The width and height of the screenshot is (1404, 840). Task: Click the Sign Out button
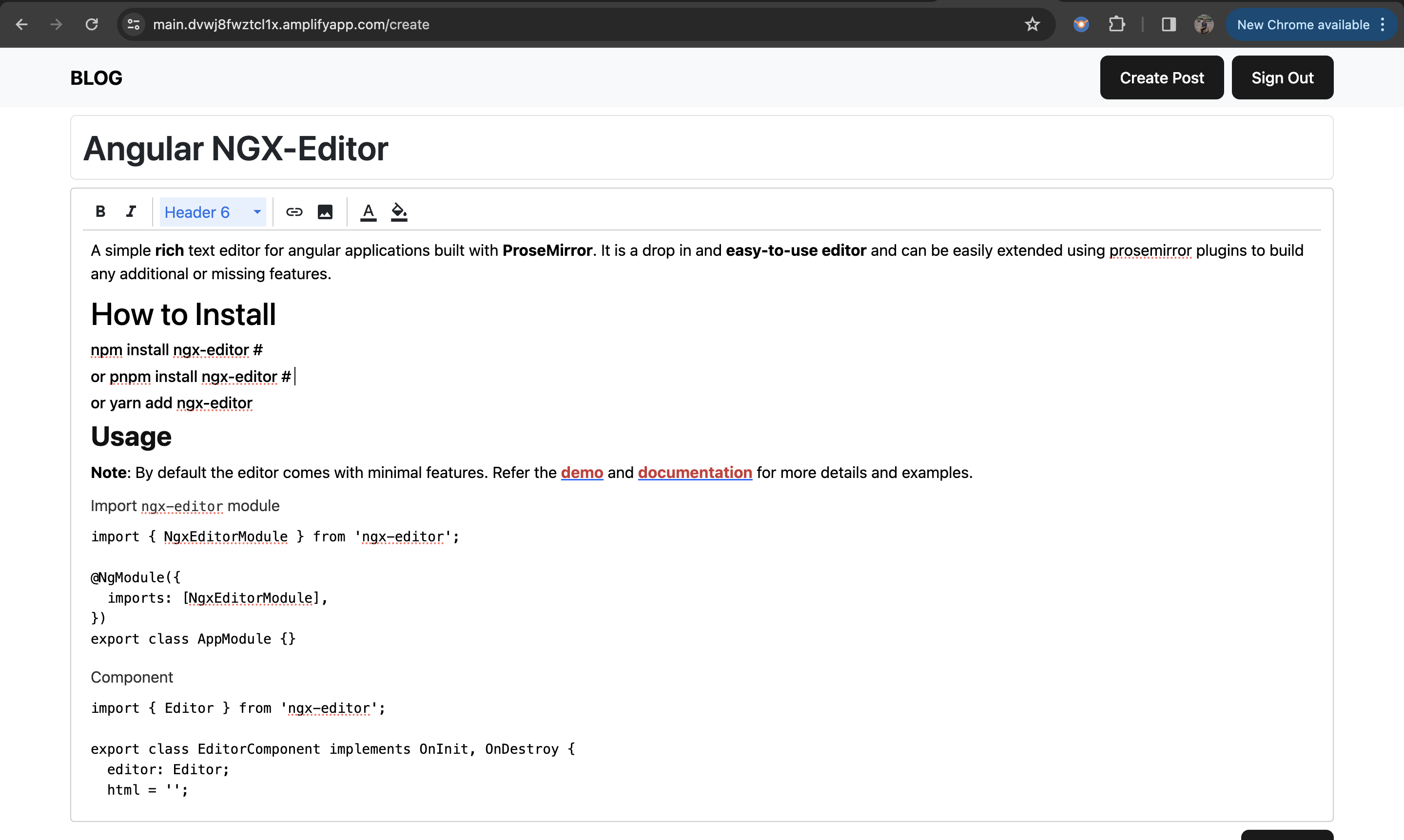[1282, 77]
